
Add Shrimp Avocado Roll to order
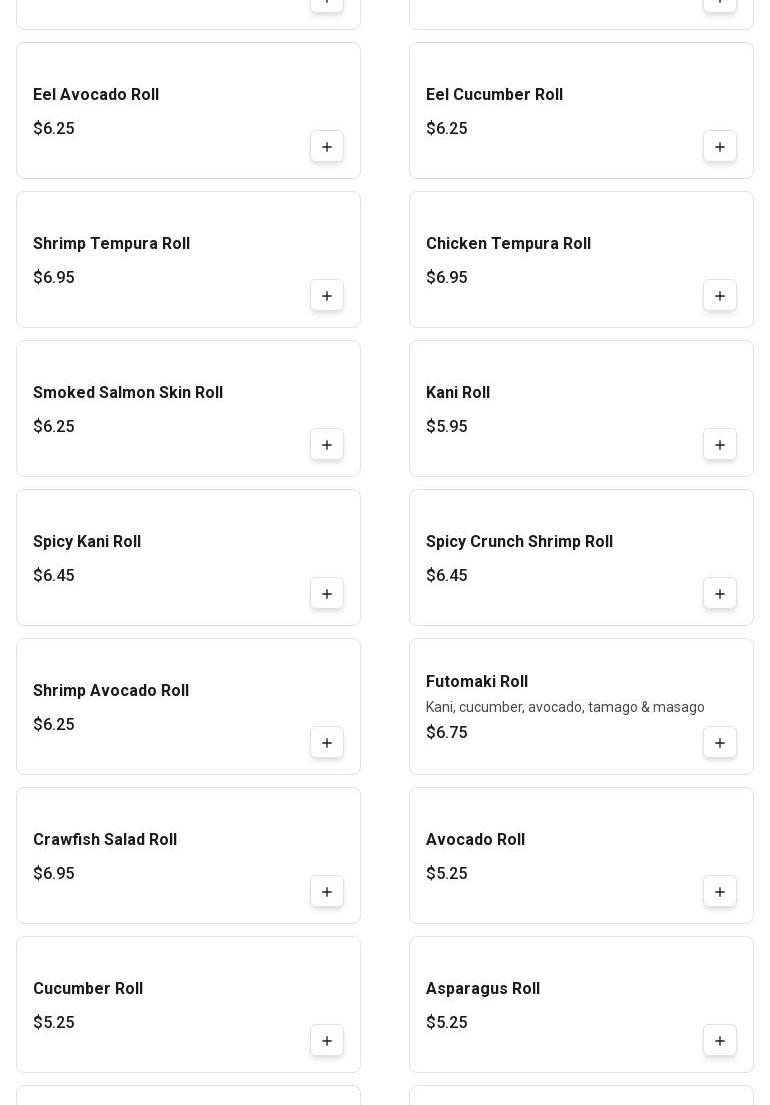[327, 743]
